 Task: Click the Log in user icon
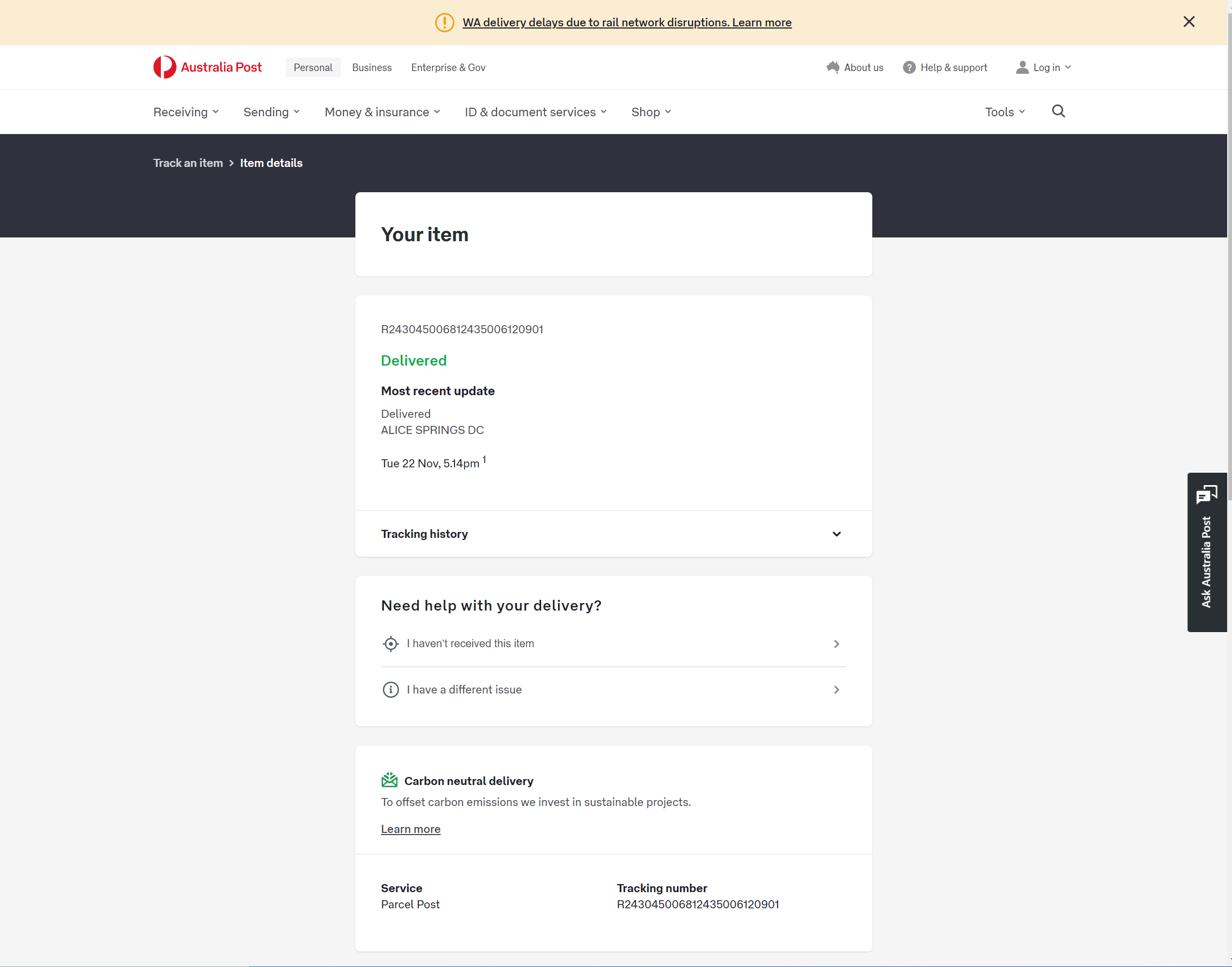[1021, 67]
